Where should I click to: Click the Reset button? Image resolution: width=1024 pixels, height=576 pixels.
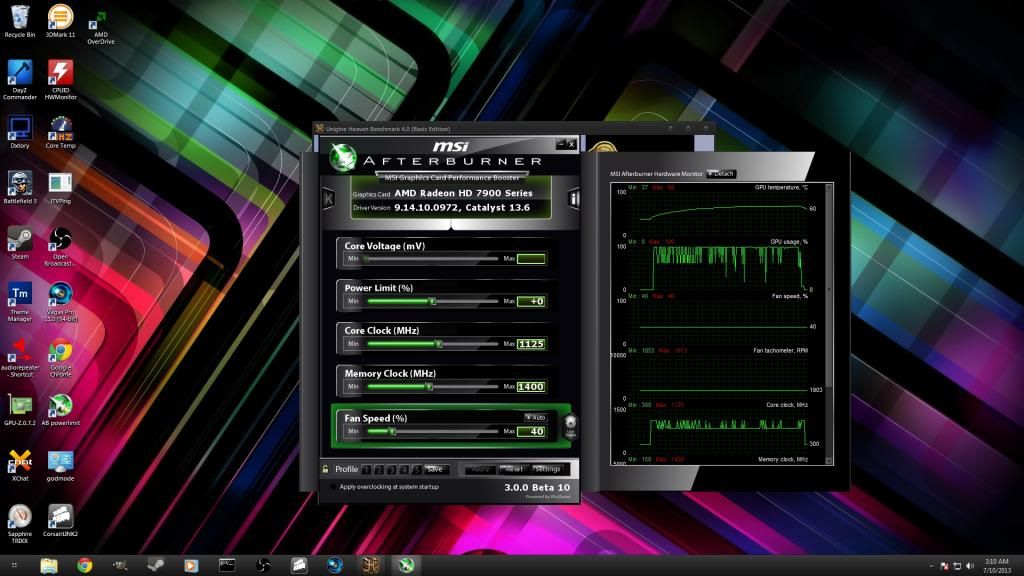pyautogui.click(x=514, y=469)
